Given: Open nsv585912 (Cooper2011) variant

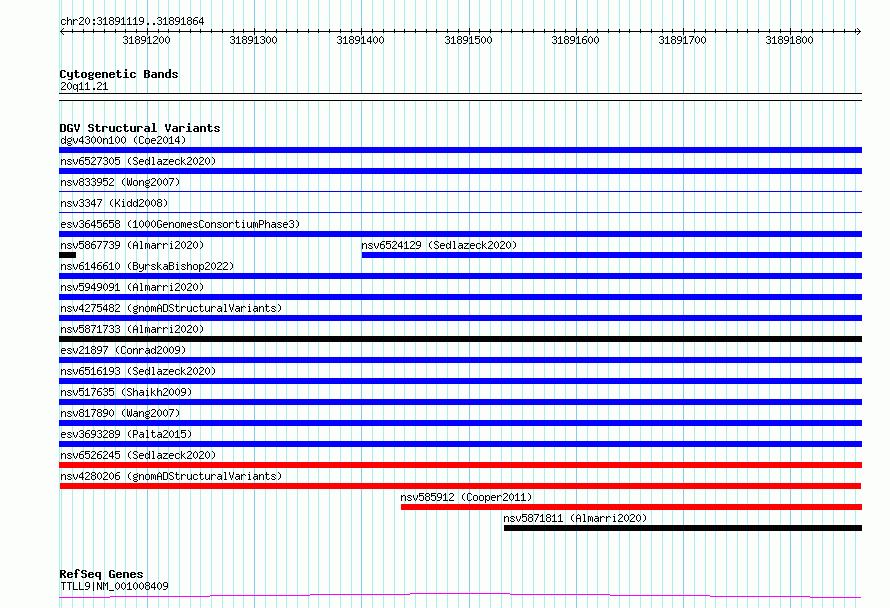Looking at the screenshot, I should 466,497.
